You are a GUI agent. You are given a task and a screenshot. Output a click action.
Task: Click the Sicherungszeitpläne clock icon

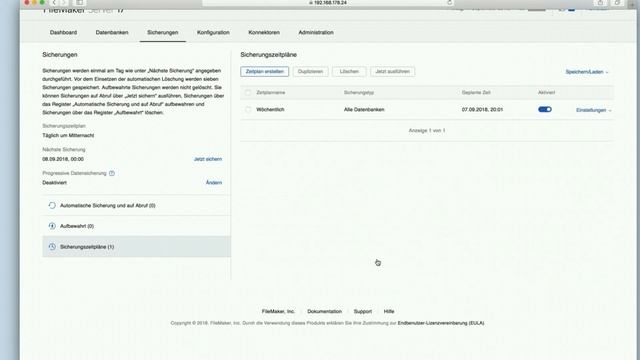[x=52, y=247]
